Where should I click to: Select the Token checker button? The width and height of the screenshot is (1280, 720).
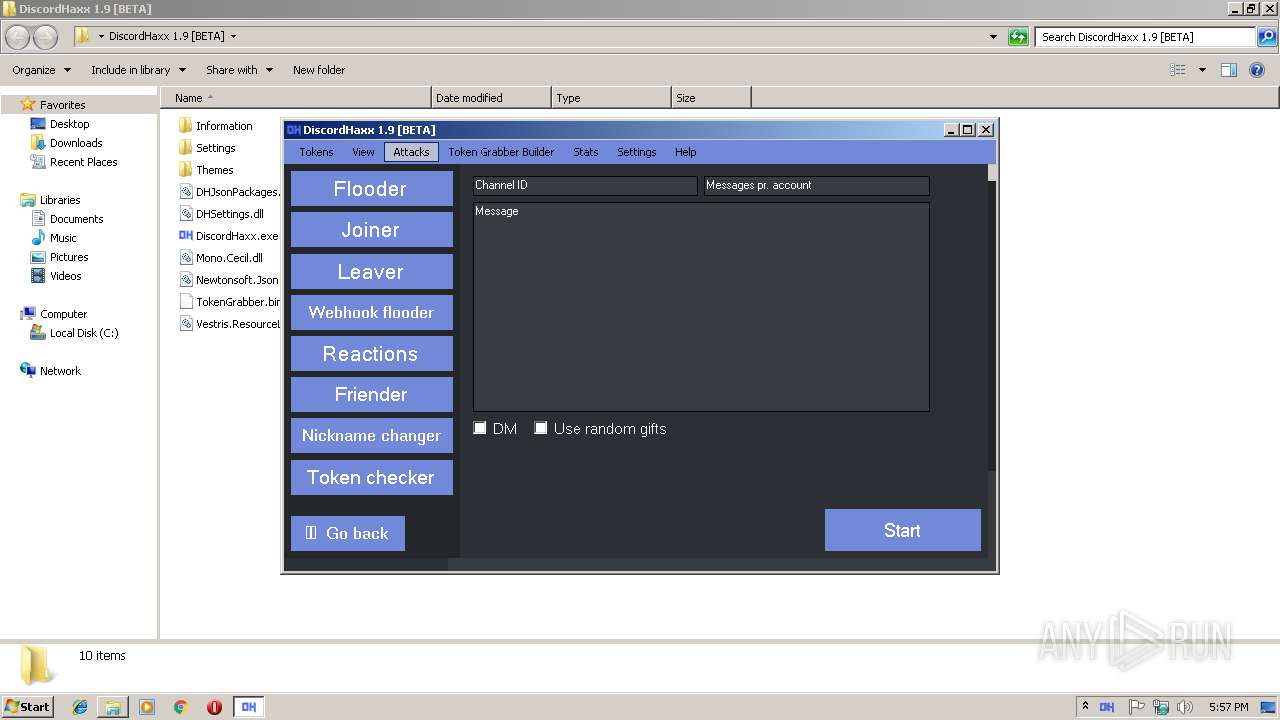coord(372,477)
